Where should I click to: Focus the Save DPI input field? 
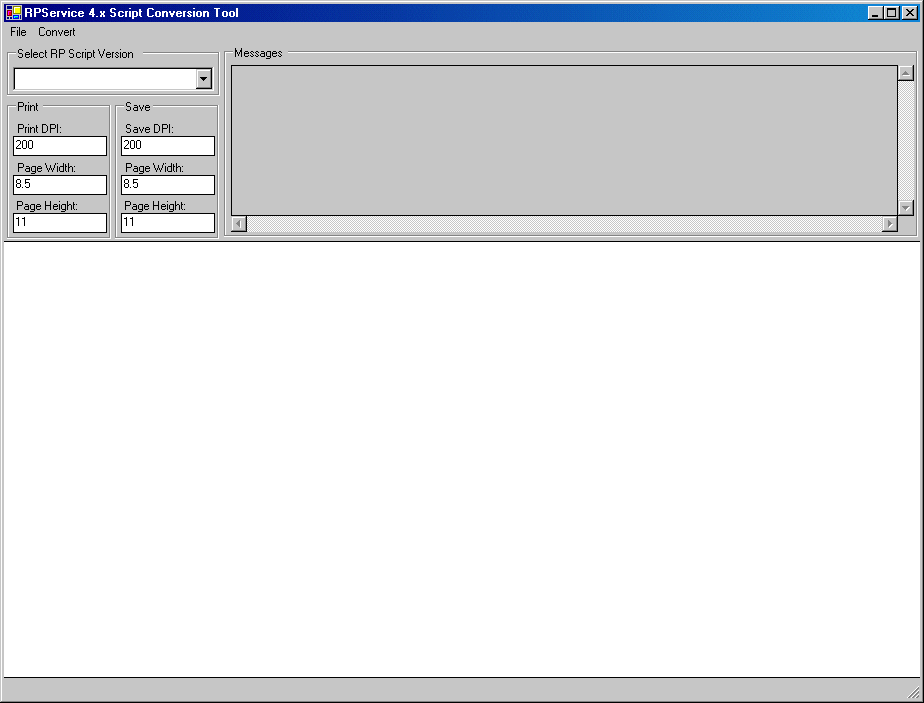pos(168,146)
